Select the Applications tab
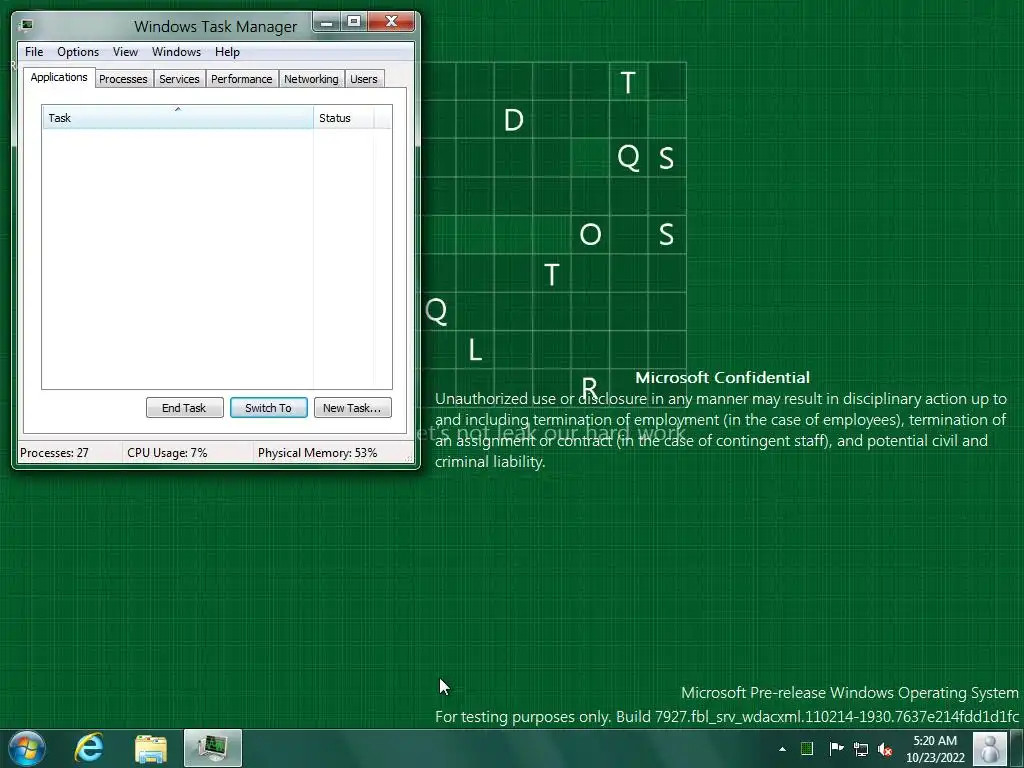1024x768 pixels. [59, 77]
